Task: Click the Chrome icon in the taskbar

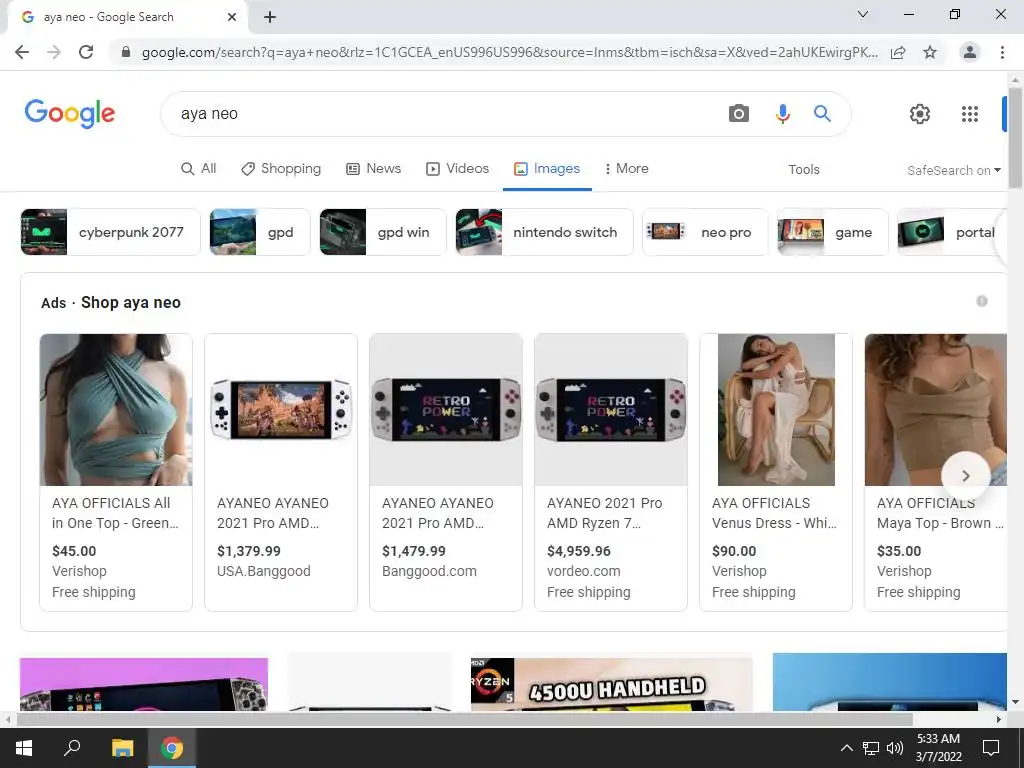Action: pyautogui.click(x=172, y=748)
